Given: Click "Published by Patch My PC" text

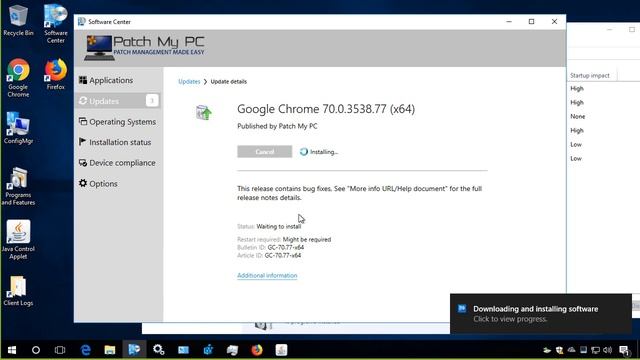Looking at the screenshot, I should [x=277, y=126].
